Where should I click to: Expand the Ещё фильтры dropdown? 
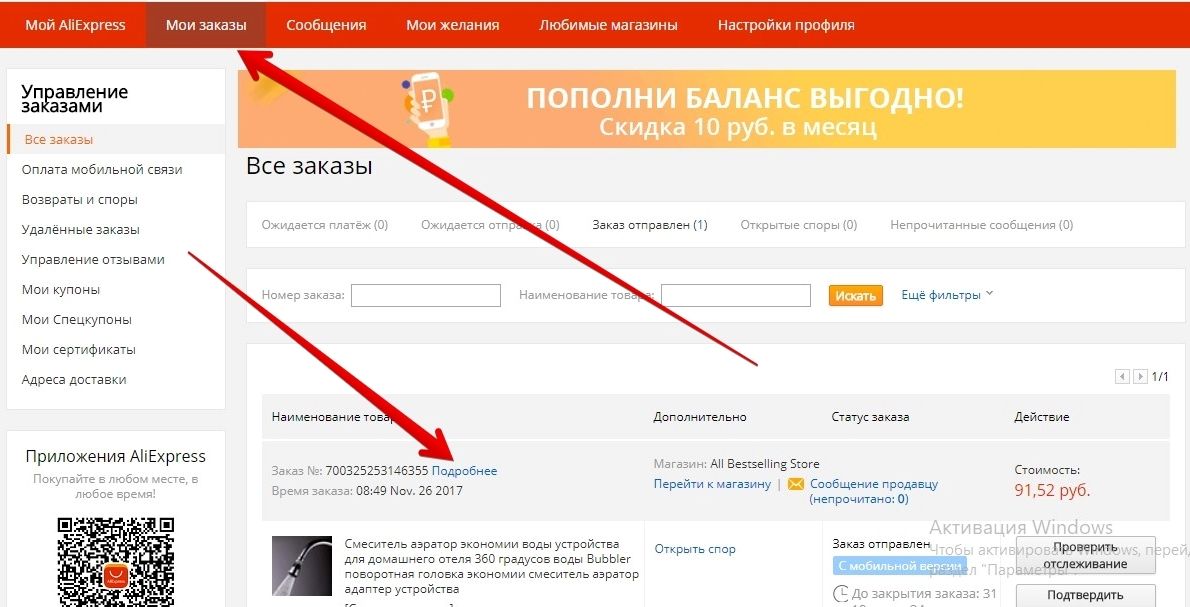coord(947,295)
